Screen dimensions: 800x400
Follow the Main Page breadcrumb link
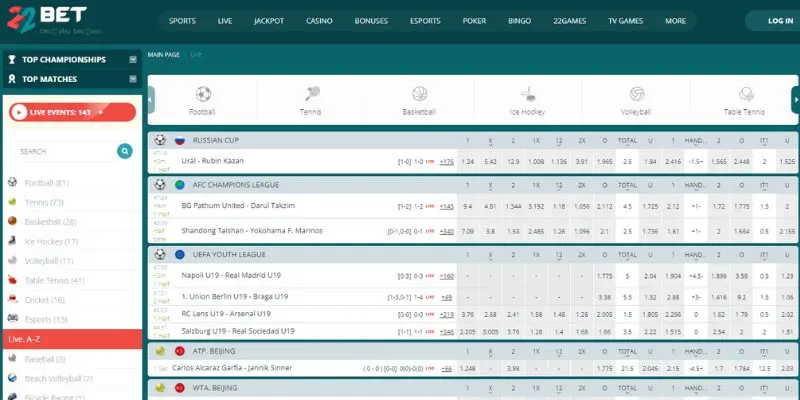164,55
